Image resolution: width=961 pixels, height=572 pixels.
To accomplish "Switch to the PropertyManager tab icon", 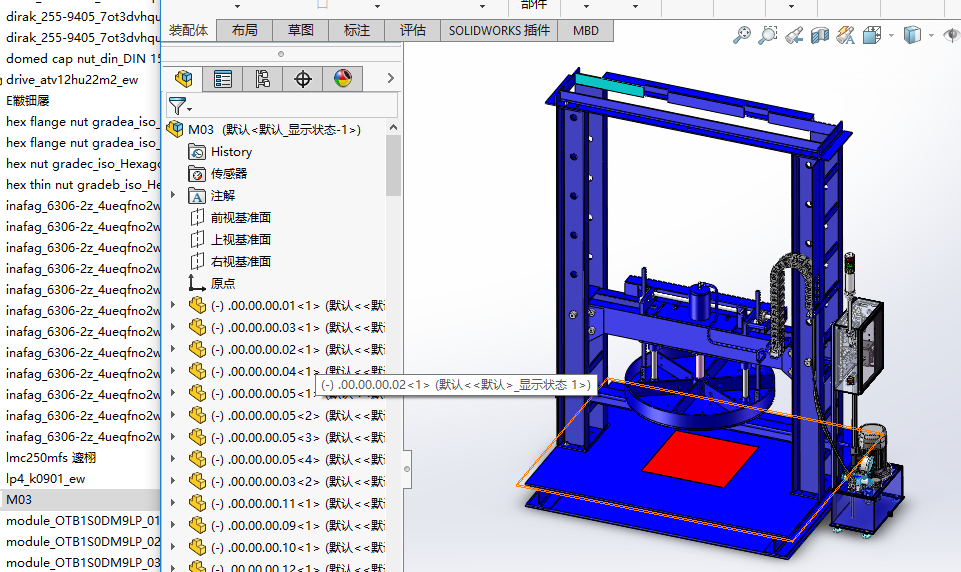I will click(x=223, y=79).
